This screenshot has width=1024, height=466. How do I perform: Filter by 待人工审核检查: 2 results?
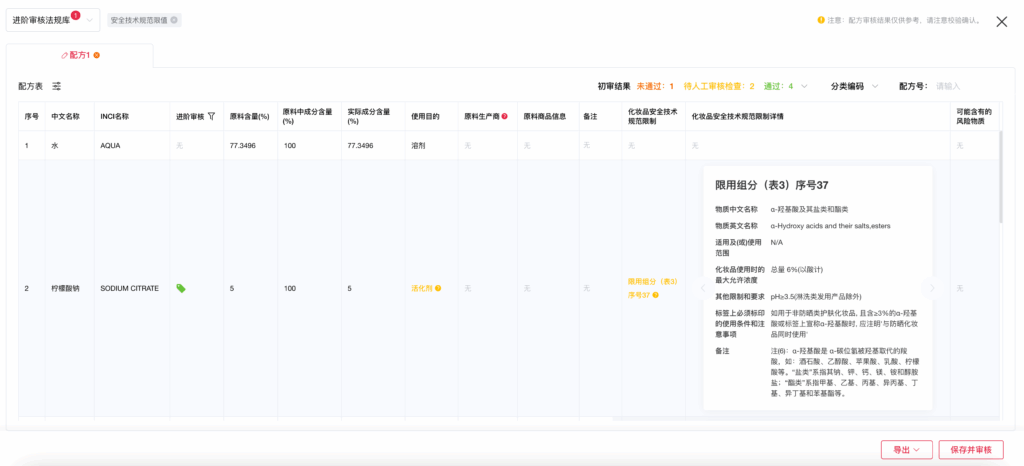(719, 86)
